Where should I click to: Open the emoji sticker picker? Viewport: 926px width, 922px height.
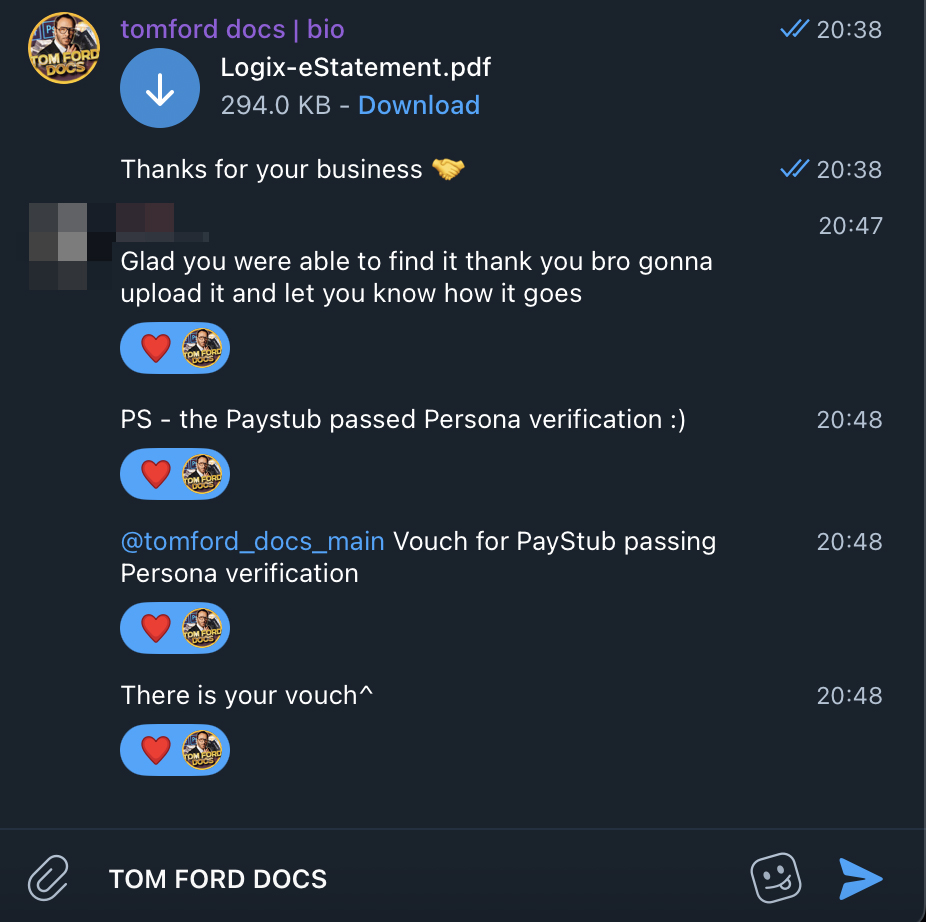pos(776,878)
